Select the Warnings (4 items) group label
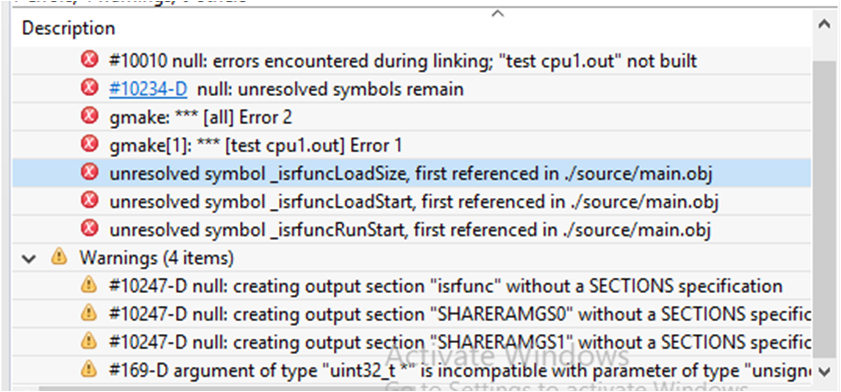 click(x=157, y=258)
